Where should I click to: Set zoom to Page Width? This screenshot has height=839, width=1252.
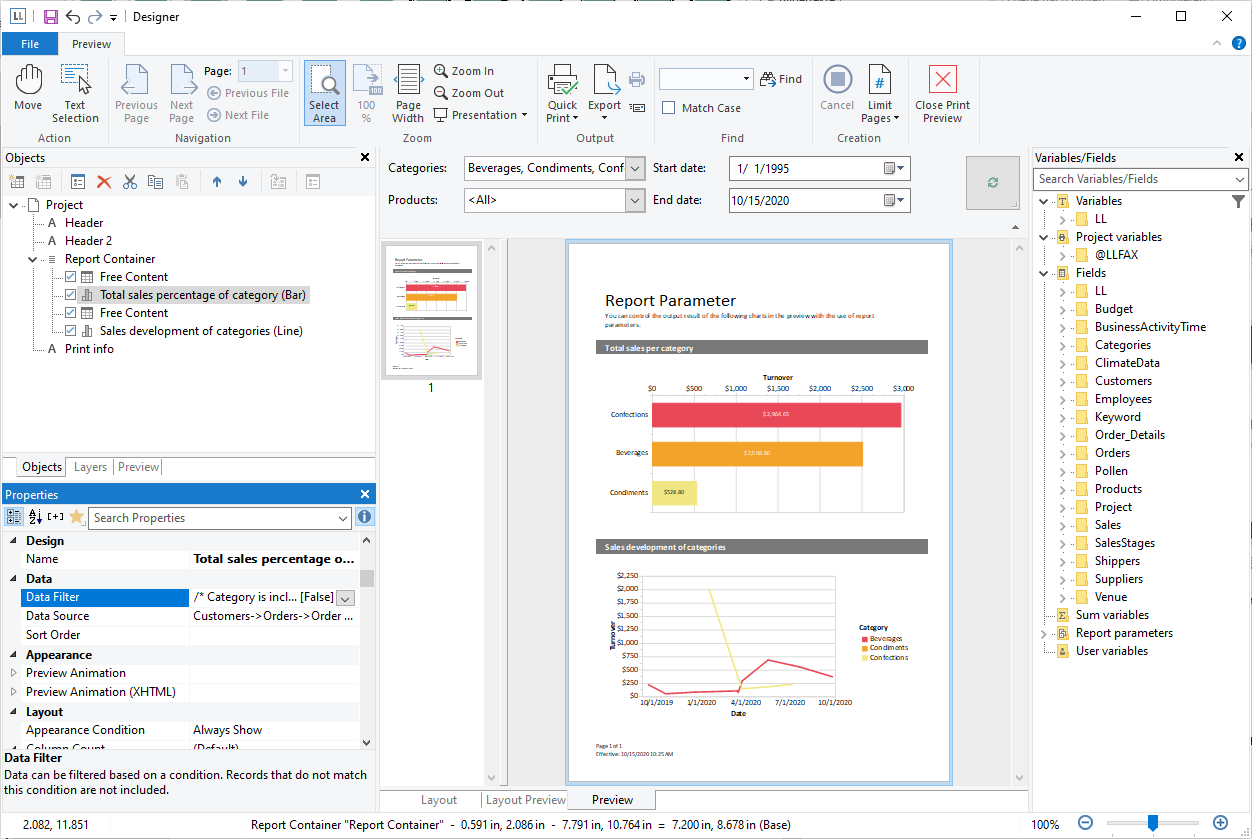408,92
